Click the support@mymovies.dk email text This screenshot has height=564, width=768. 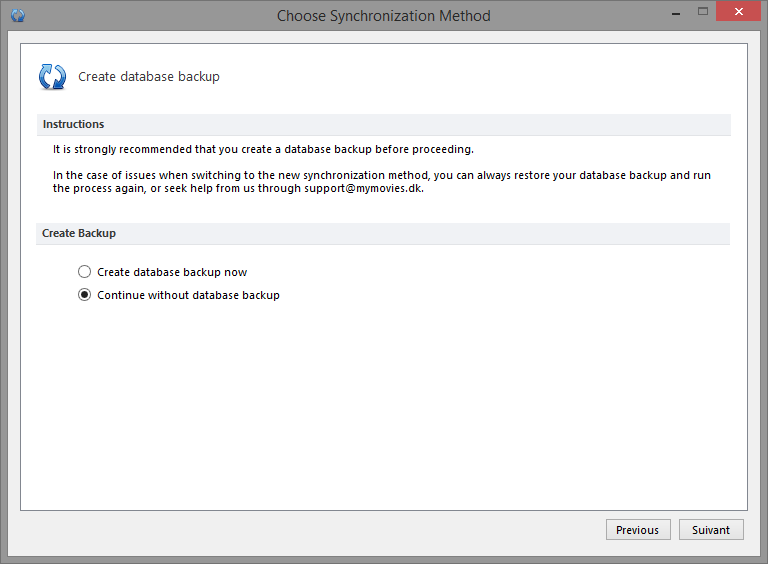point(363,188)
